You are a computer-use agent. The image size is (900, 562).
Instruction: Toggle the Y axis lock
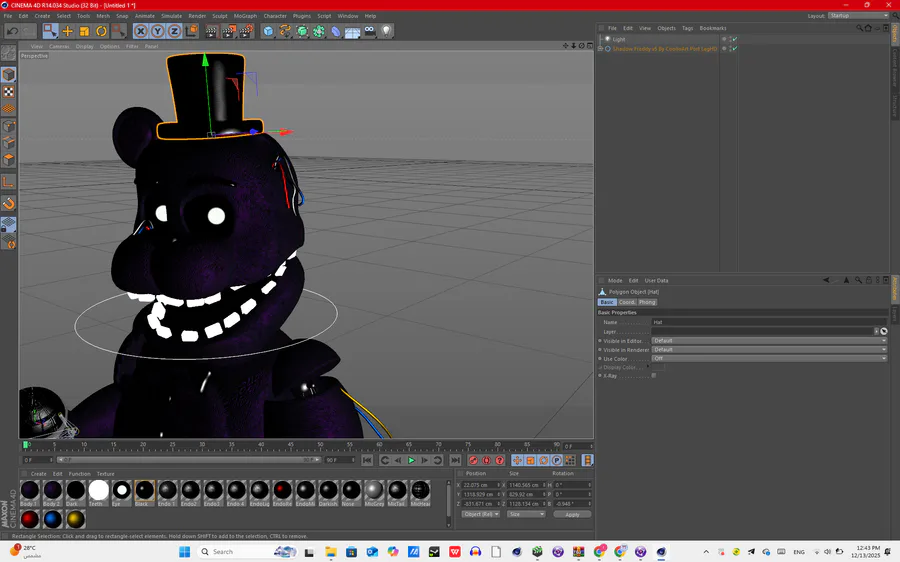(x=157, y=31)
